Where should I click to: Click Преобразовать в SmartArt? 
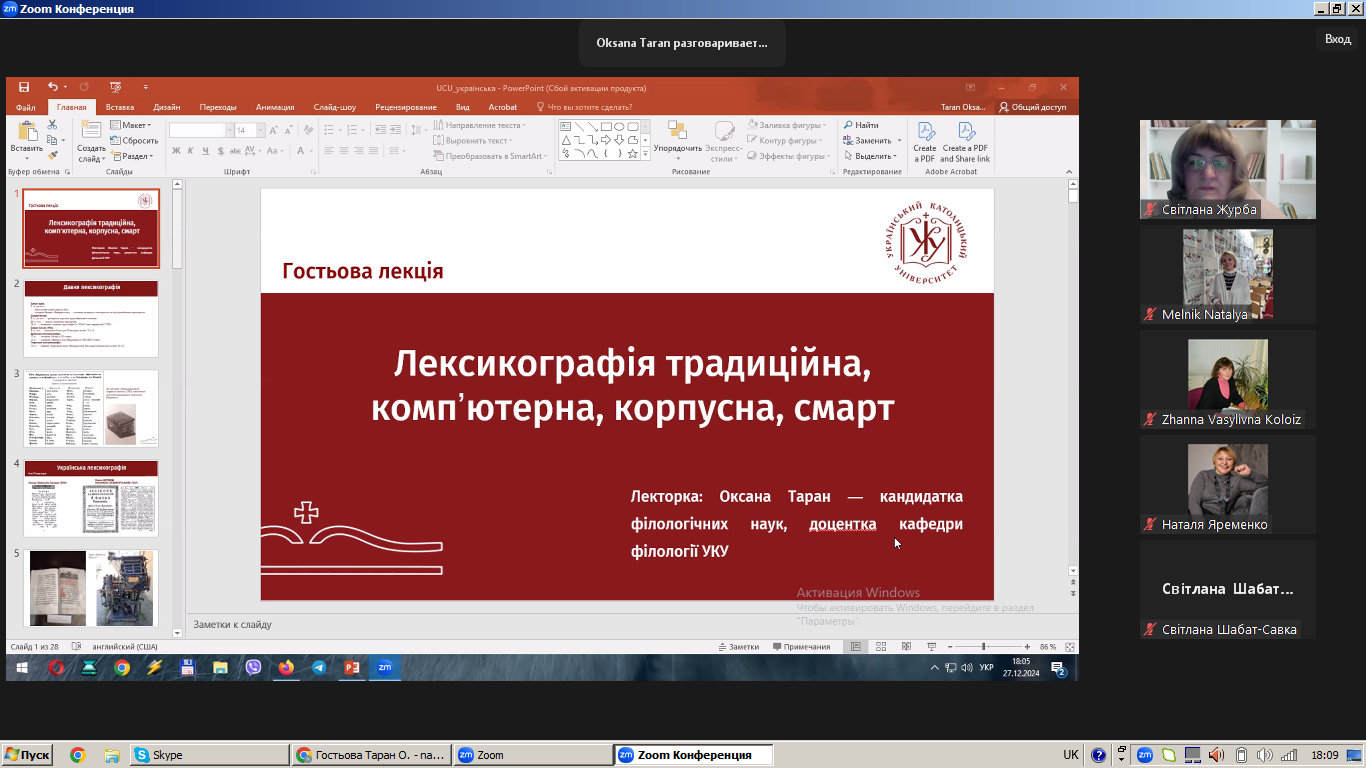pyautogui.click(x=490, y=156)
